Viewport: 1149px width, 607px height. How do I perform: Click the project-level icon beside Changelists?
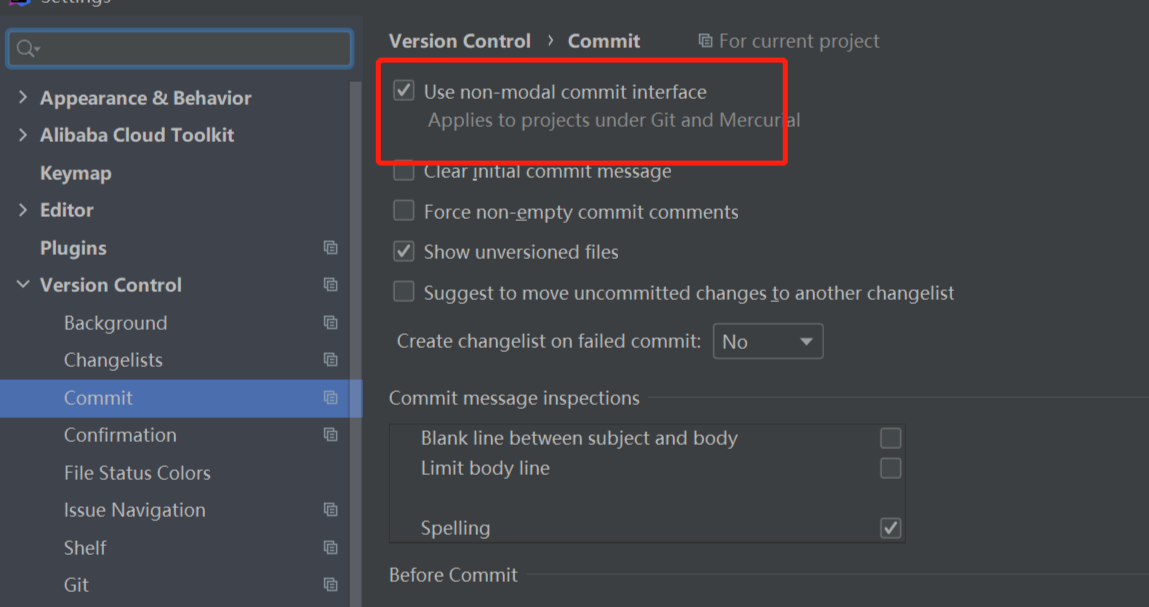[x=330, y=360]
